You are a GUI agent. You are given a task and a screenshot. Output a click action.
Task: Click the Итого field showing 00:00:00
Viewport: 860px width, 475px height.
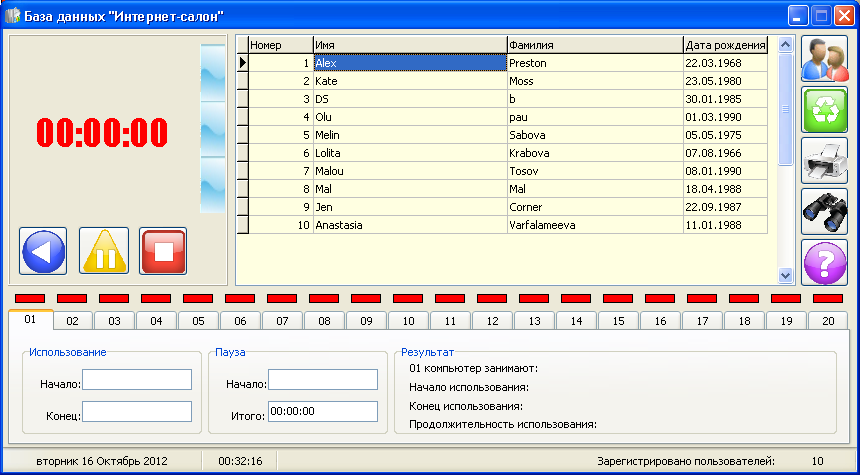pos(323,412)
